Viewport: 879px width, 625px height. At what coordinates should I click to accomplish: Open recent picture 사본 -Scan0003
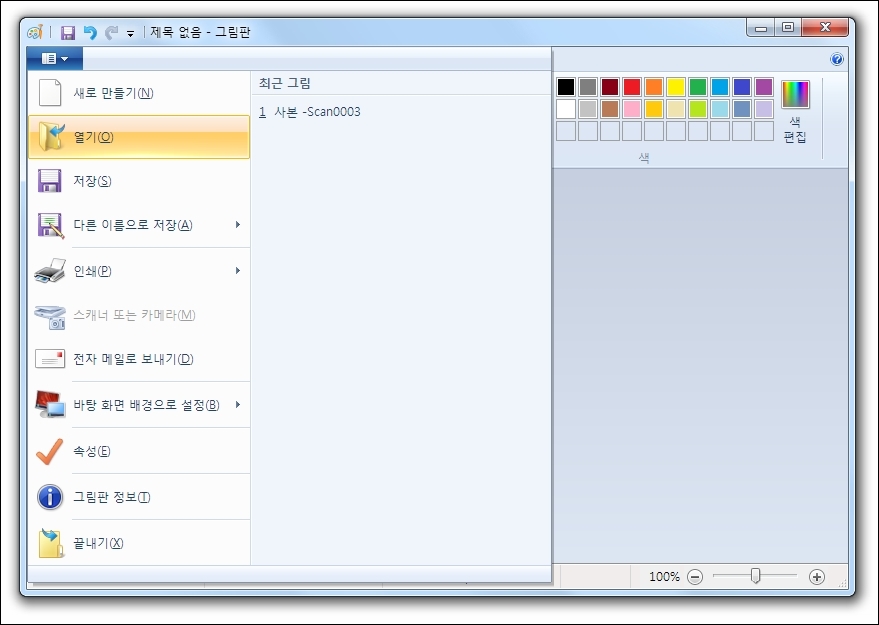[x=309, y=112]
